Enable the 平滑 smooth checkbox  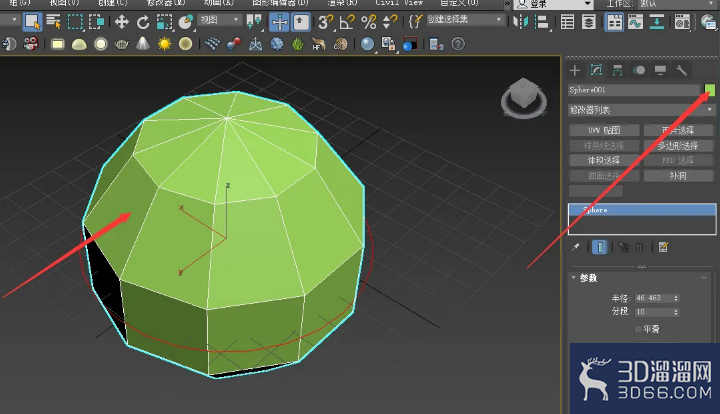click(x=638, y=329)
